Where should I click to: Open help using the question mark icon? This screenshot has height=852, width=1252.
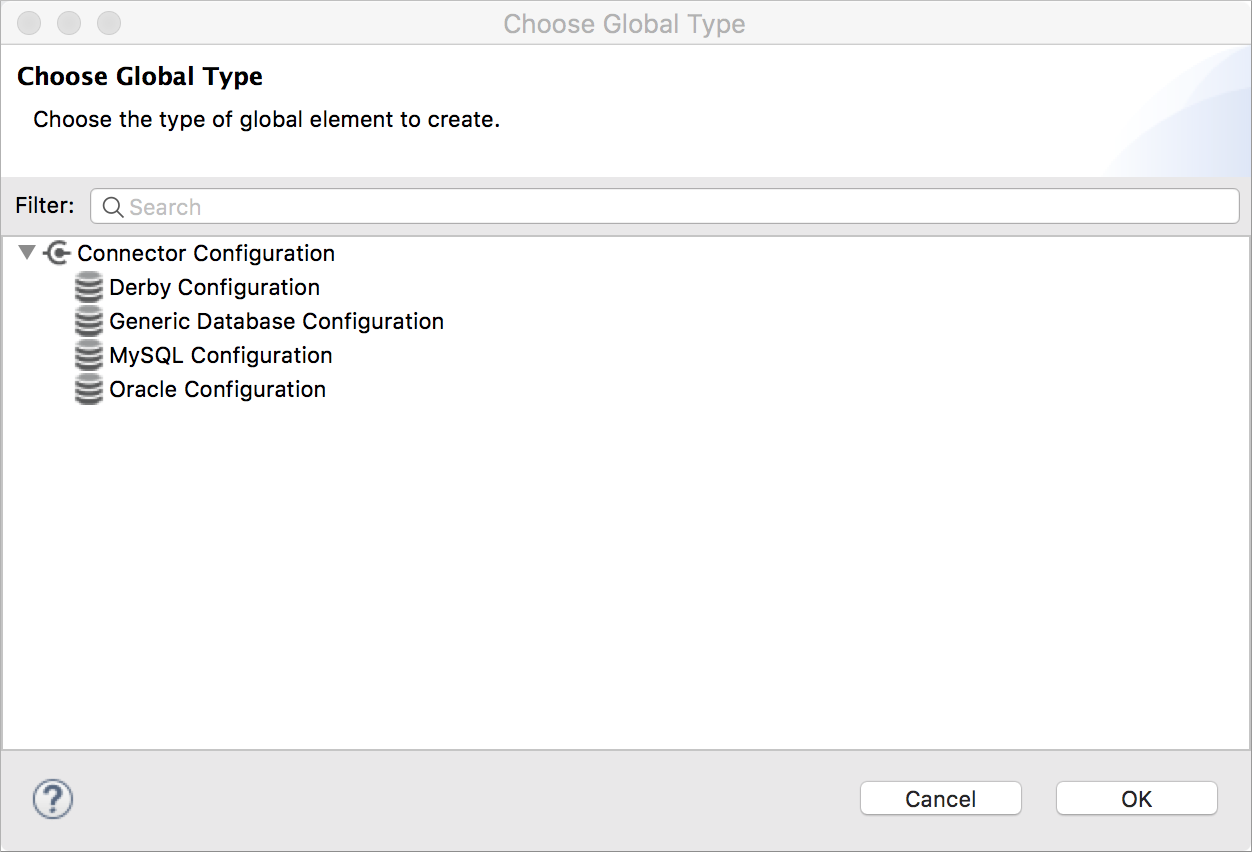52,799
